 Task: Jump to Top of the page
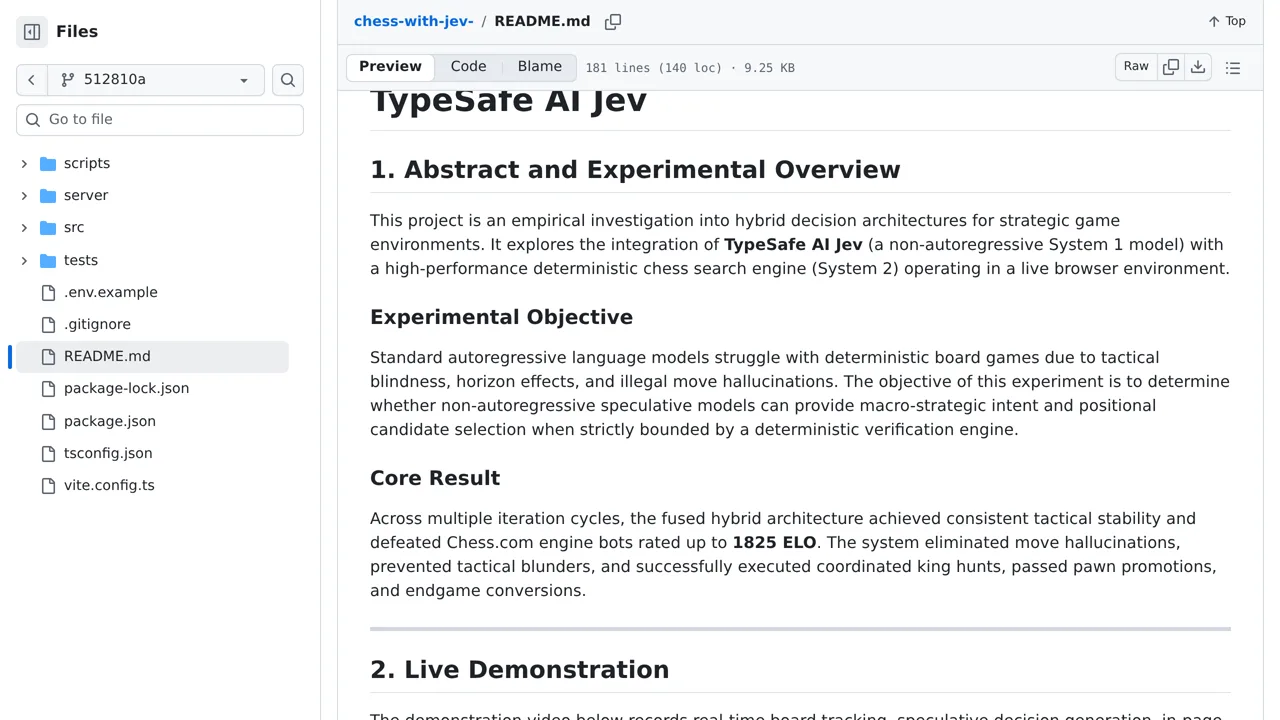1226,21
